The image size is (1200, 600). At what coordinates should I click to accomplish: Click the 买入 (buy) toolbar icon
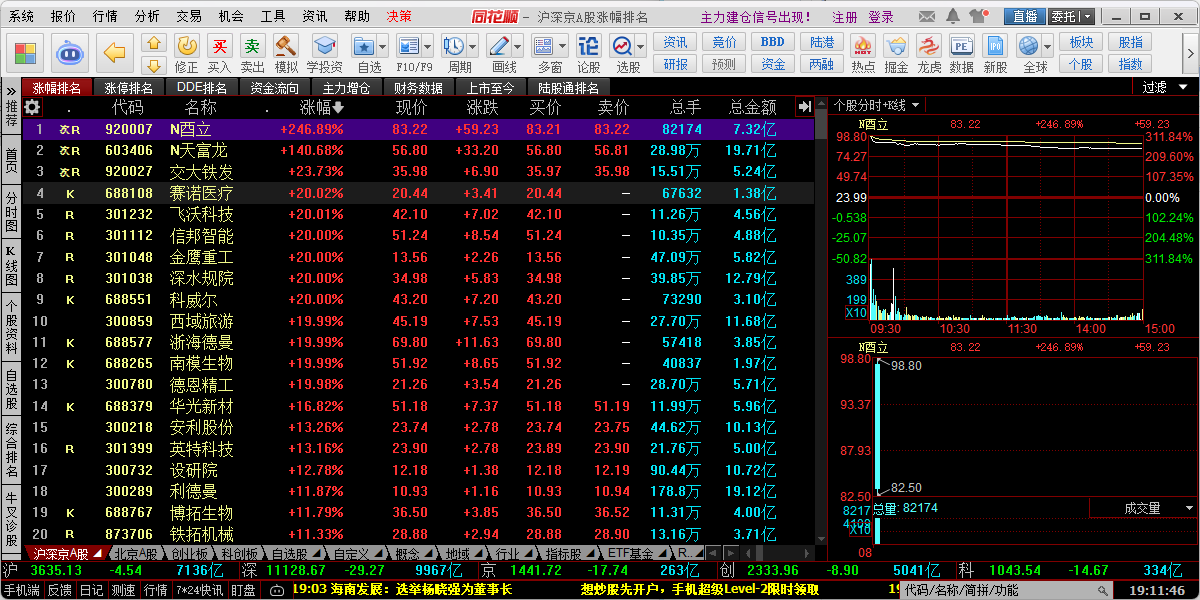[219, 52]
